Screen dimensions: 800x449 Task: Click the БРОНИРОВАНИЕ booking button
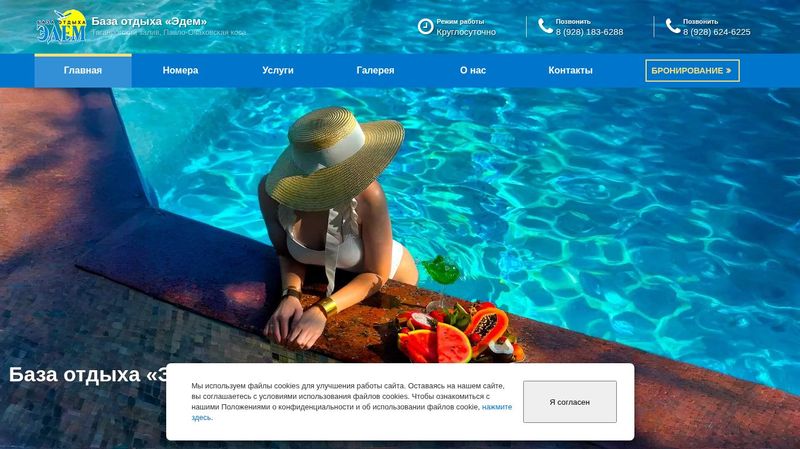(x=692, y=70)
